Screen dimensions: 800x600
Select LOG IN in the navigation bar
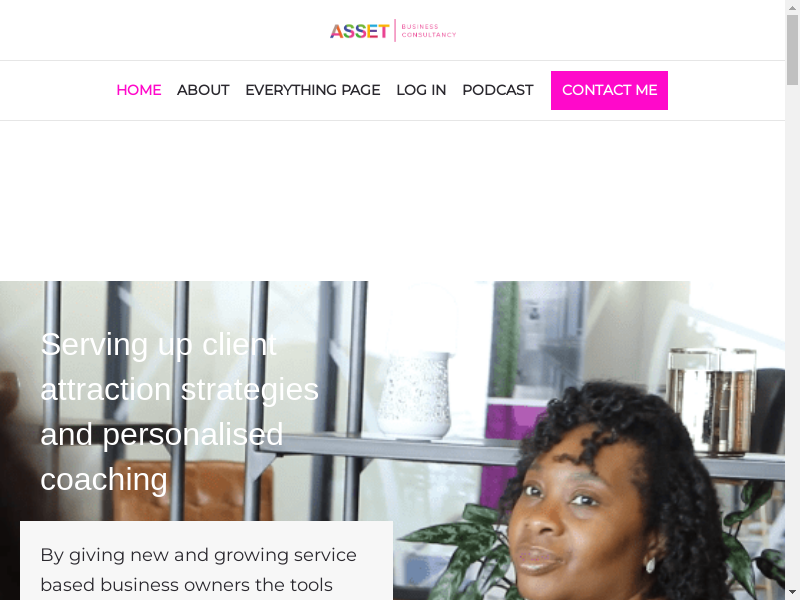click(421, 90)
